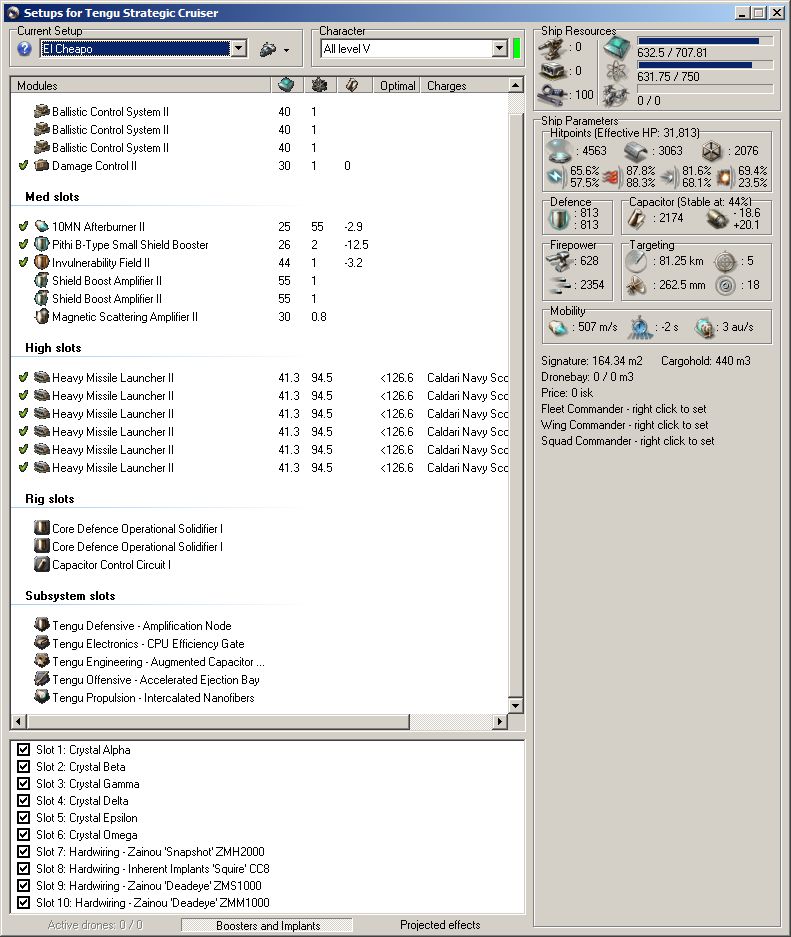The image size is (791, 937).
Task: Open the Current Setup dropdown arrow
Action: pos(238,48)
